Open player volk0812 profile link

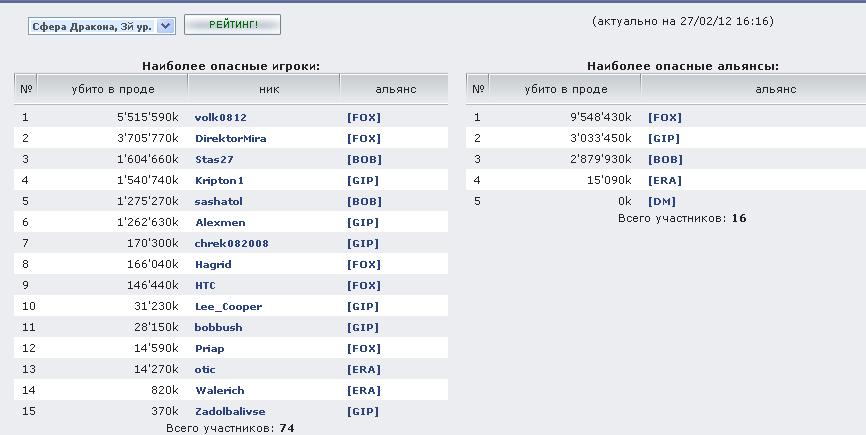pos(220,117)
